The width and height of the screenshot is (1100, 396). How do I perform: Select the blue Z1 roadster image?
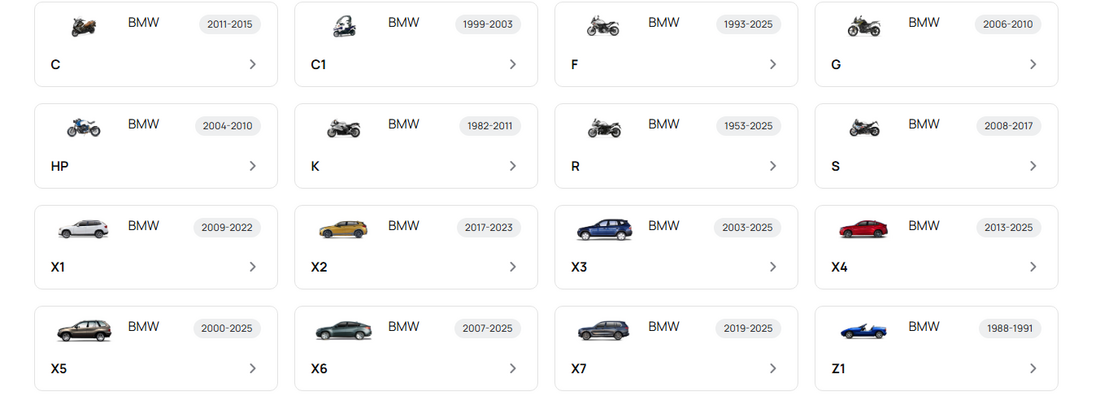pyautogui.click(x=864, y=330)
